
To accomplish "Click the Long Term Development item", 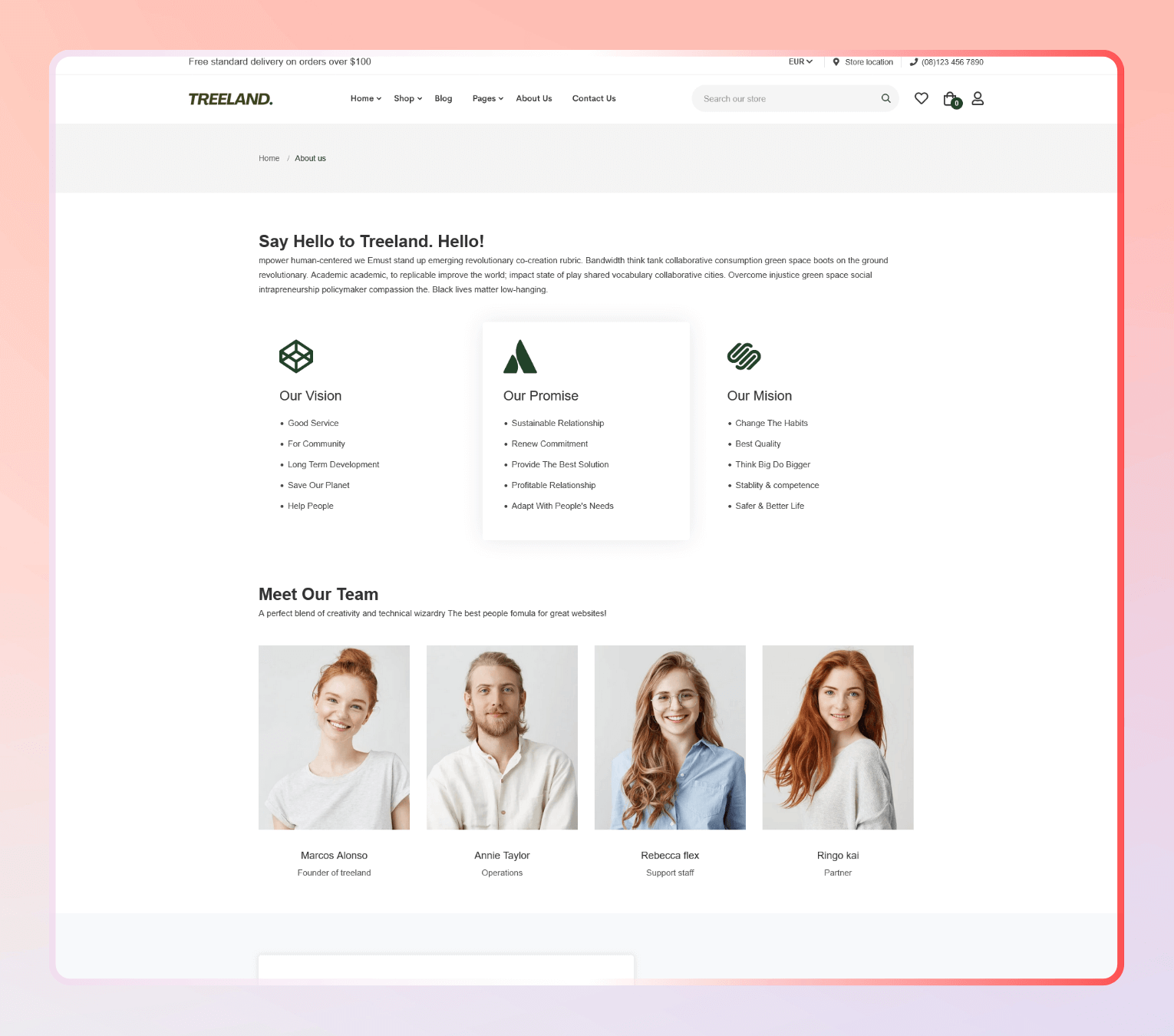I will click(x=334, y=464).
